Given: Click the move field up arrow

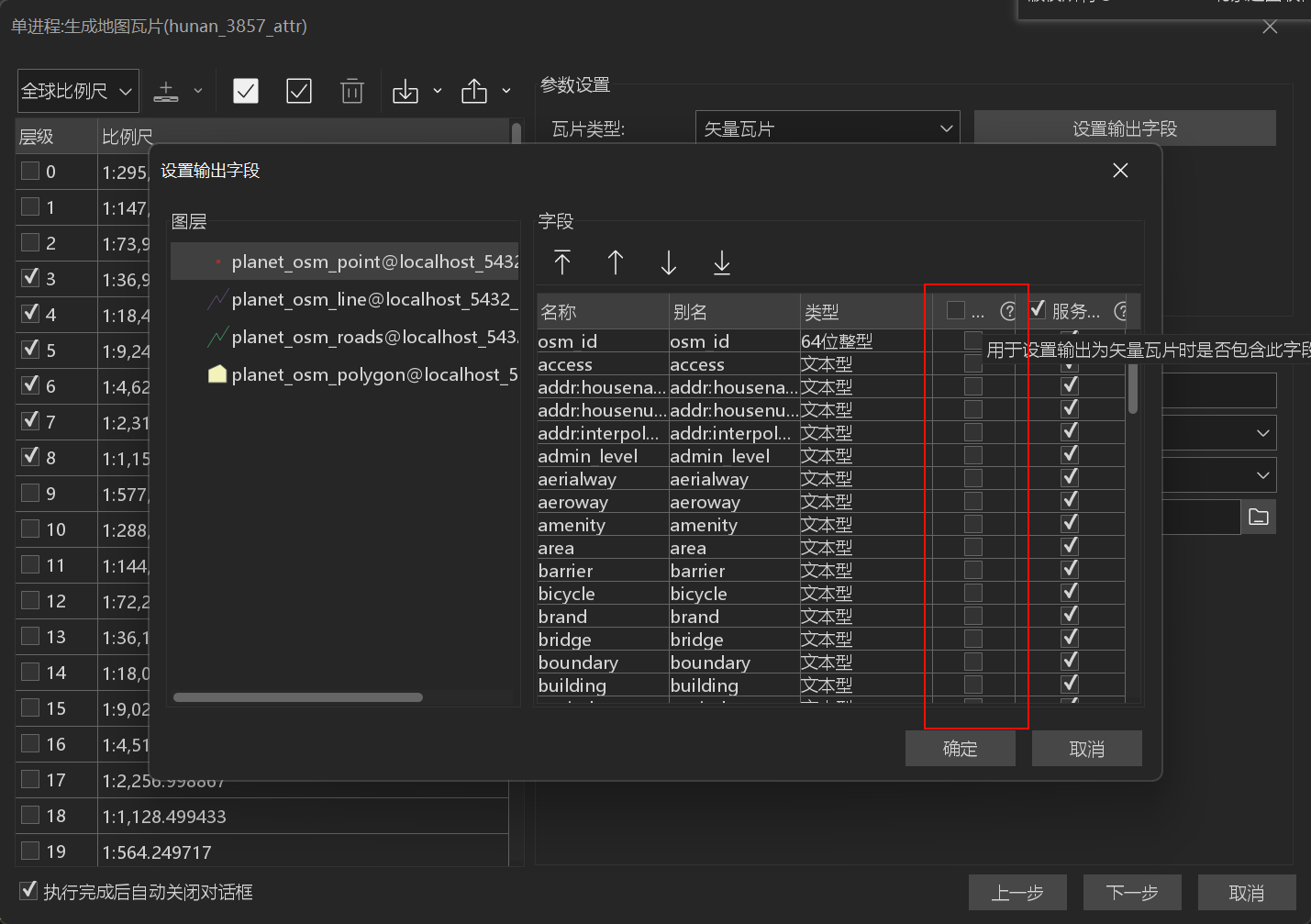Looking at the screenshot, I should click(616, 263).
